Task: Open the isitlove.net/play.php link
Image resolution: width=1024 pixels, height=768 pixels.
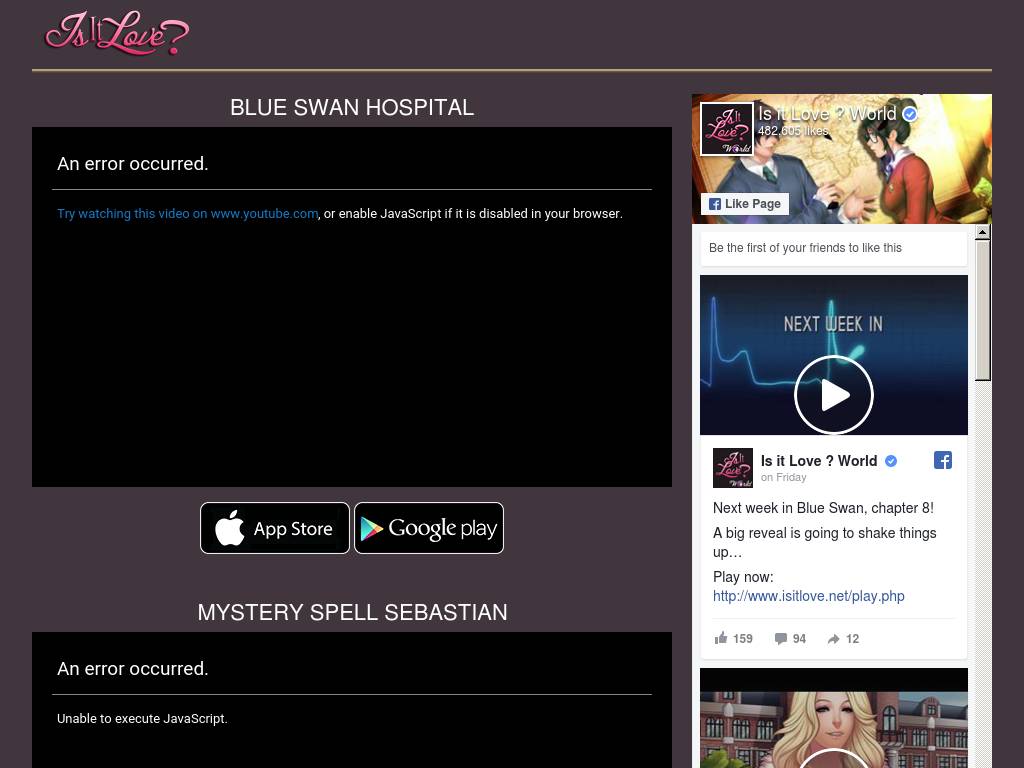Action: coord(808,596)
